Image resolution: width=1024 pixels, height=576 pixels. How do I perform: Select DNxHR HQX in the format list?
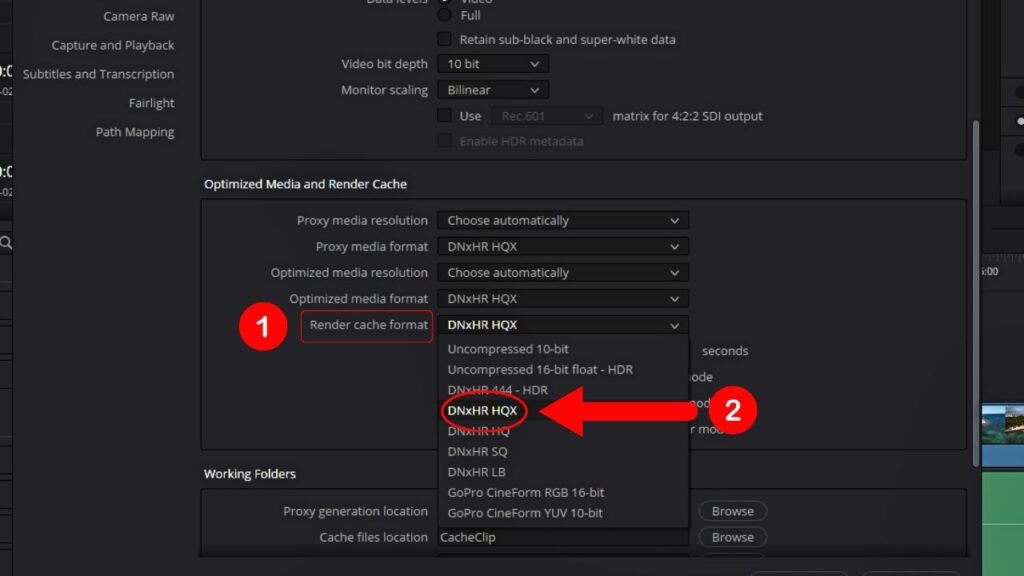click(x=484, y=410)
